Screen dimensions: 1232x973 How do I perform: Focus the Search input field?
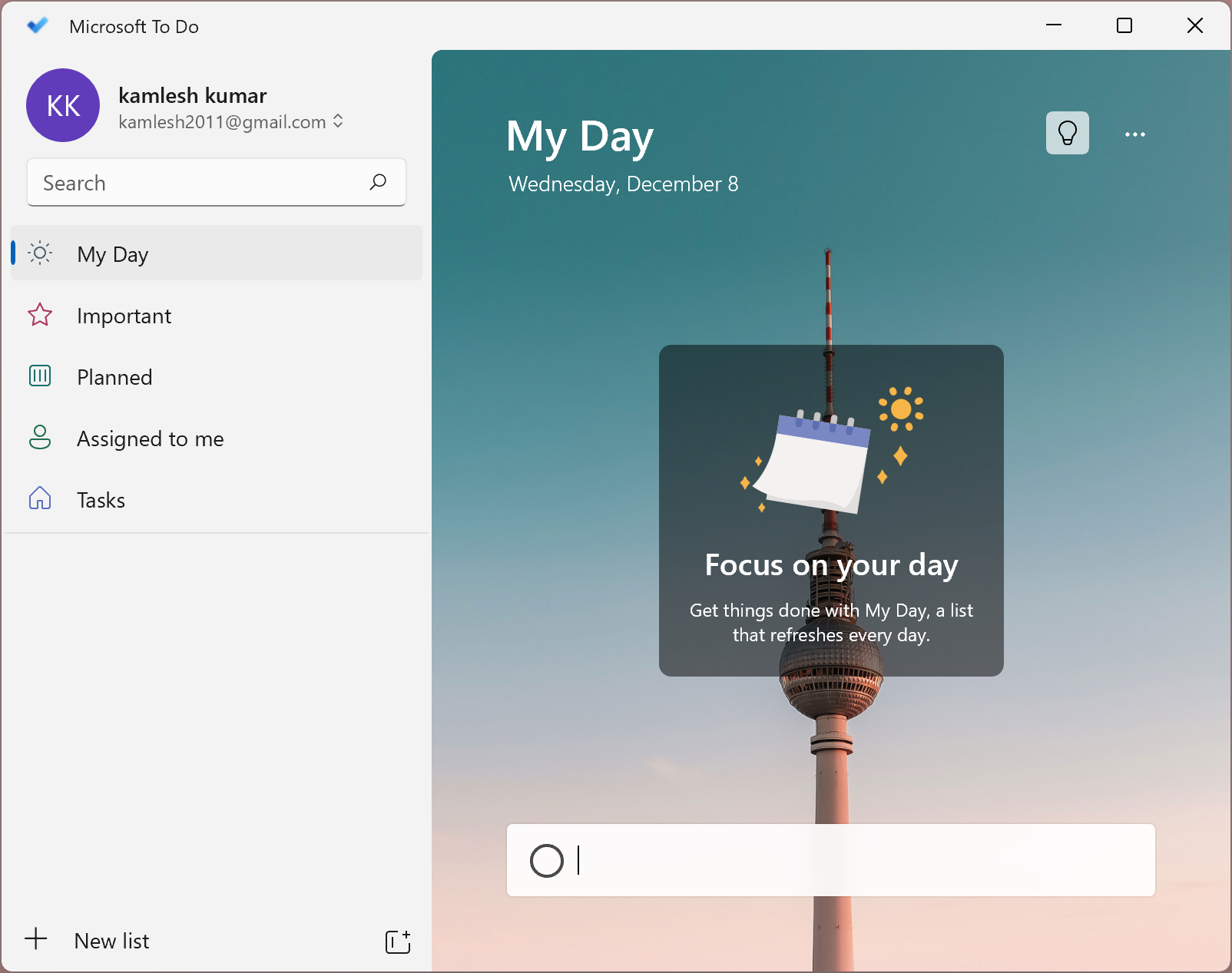(x=217, y=182)
